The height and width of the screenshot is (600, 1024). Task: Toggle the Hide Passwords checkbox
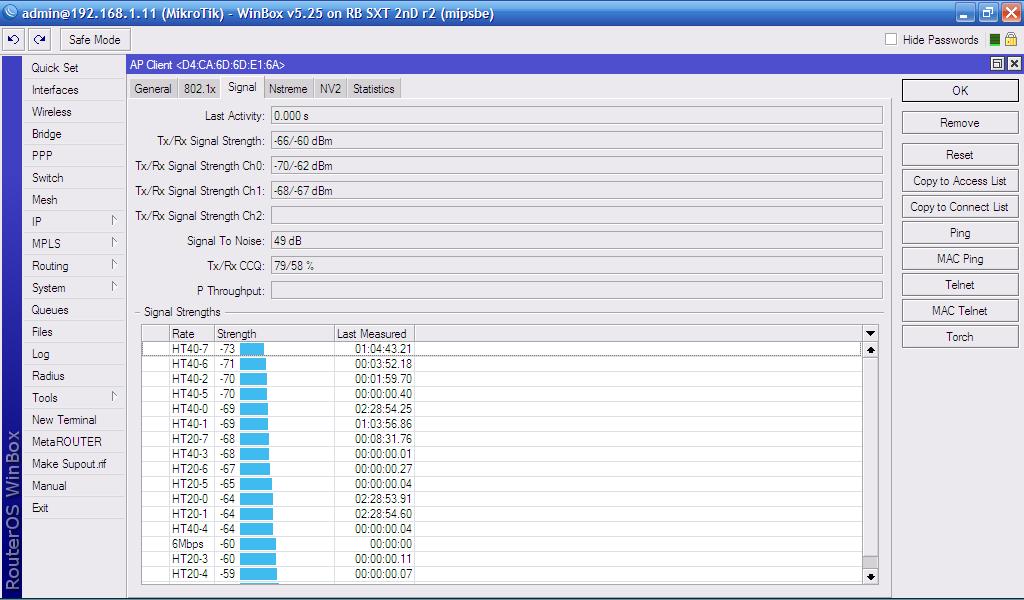(891, 39)
